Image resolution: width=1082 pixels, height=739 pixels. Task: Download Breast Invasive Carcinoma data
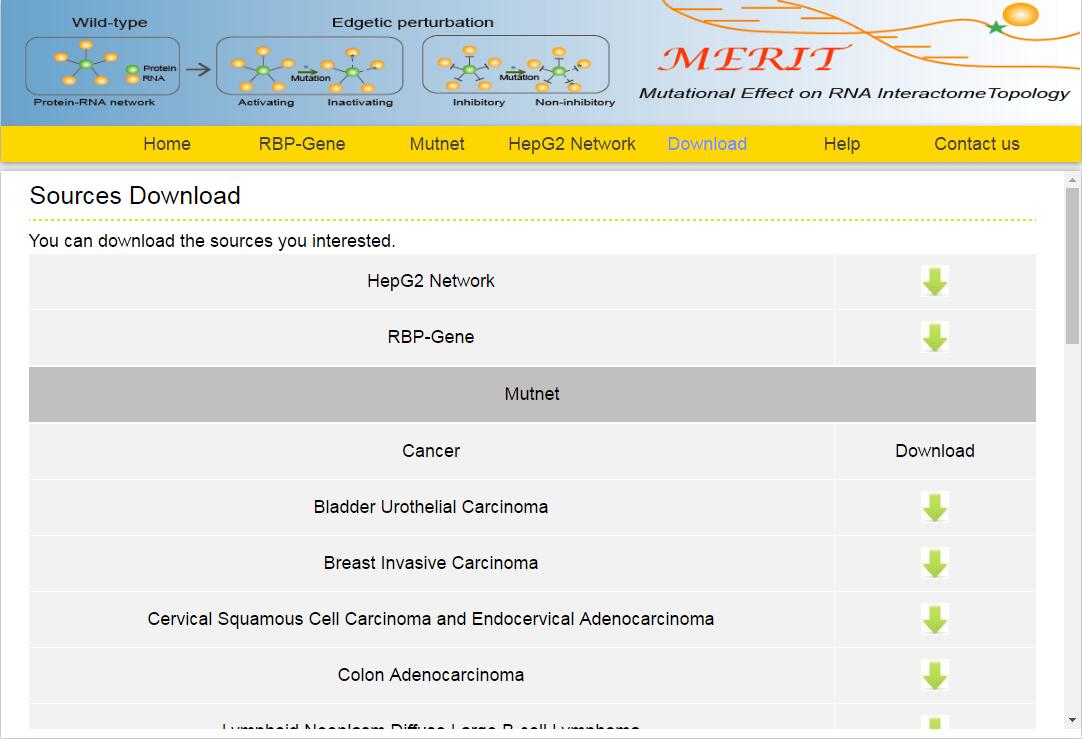pyautogui.click(x=934, y=563)
